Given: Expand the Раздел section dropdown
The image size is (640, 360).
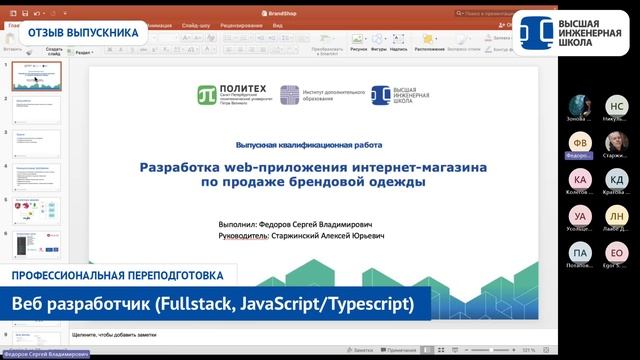Looking at the screenshot, I should 81,52.
